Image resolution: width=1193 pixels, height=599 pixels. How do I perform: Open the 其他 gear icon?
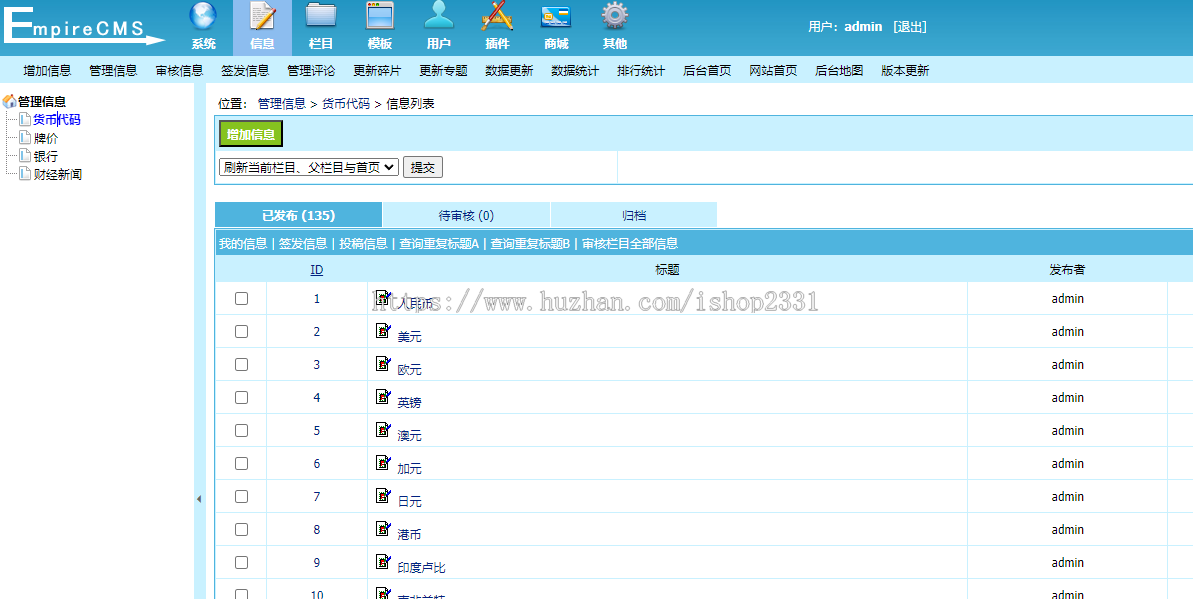click(x=615, y=17)
